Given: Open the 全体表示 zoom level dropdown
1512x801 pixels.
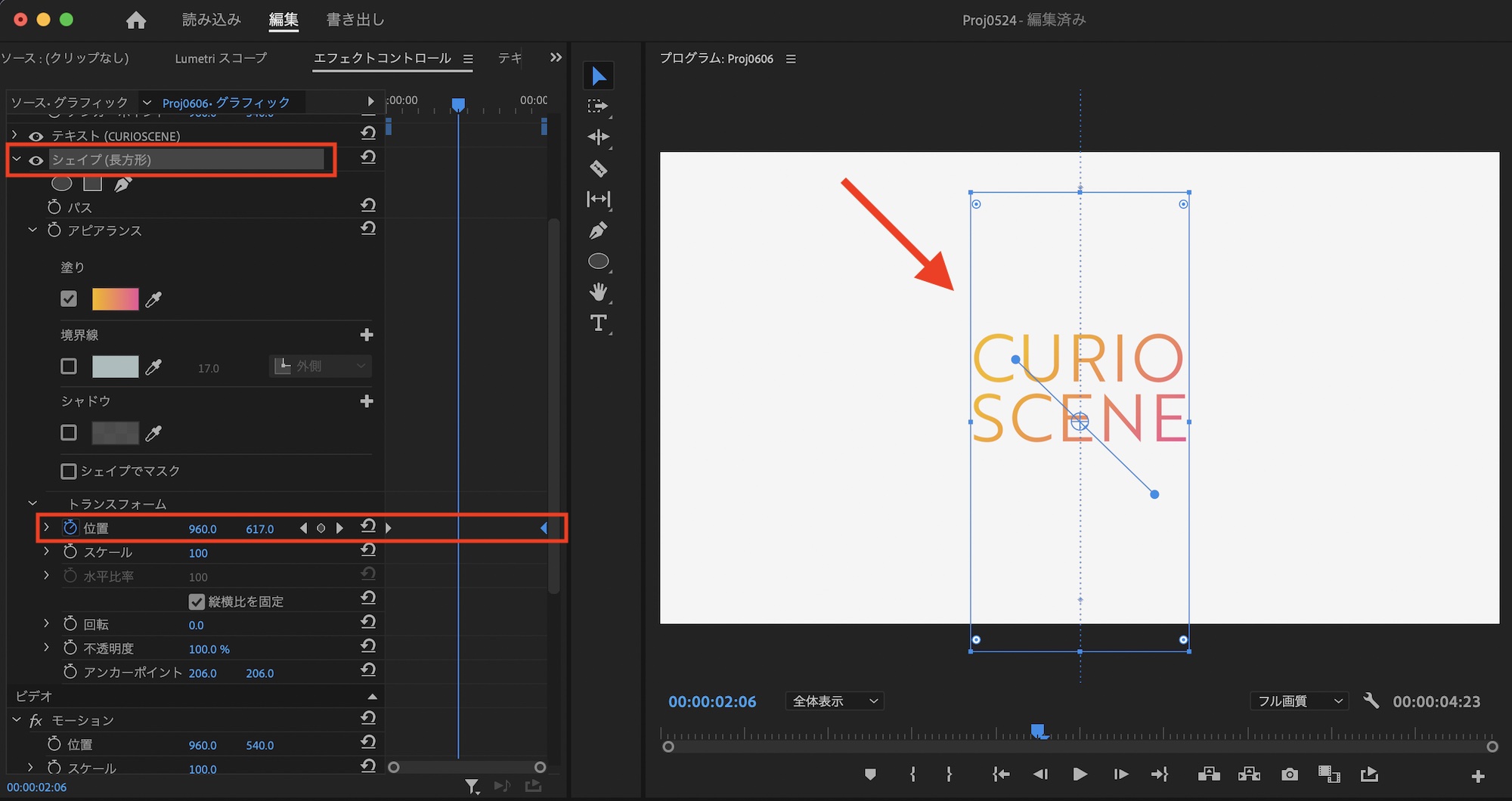Looking at the screenshot, I should coord(835,701).
